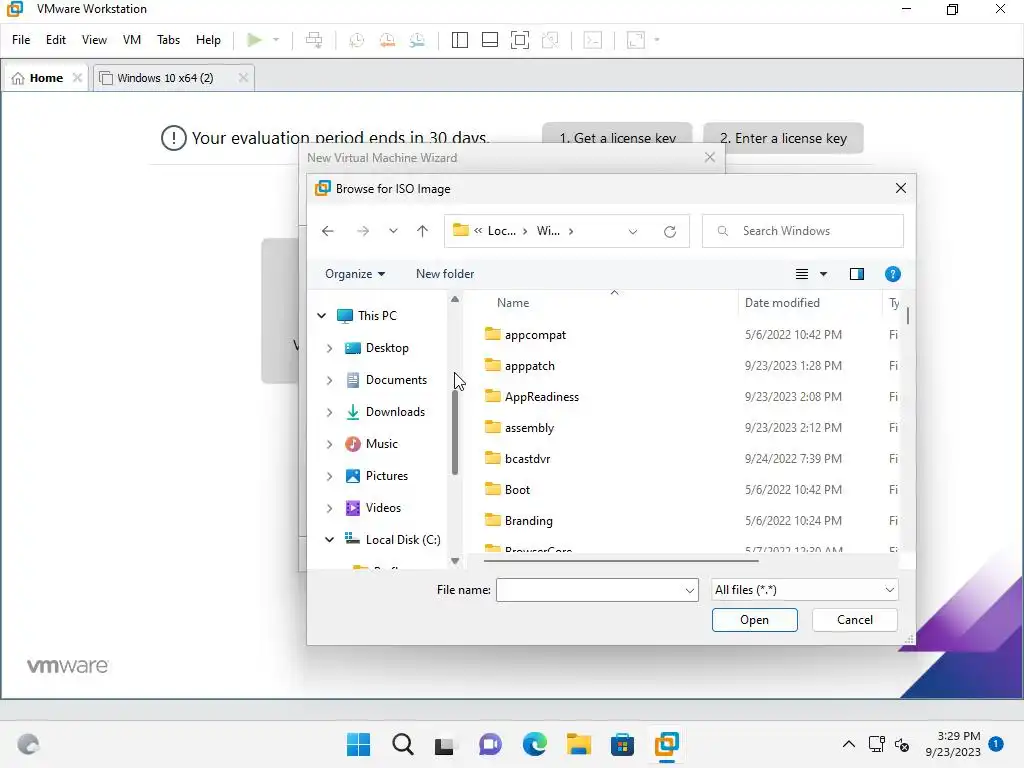This screenshot has width=1024, height=768.
Task: Show hidden system tray icons
Action: 848,744
